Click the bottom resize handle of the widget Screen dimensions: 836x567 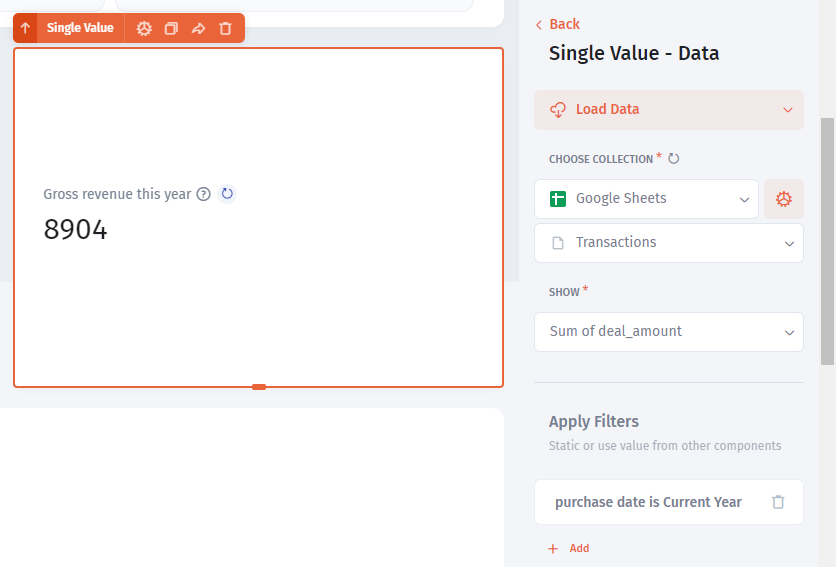coord(259,387)
